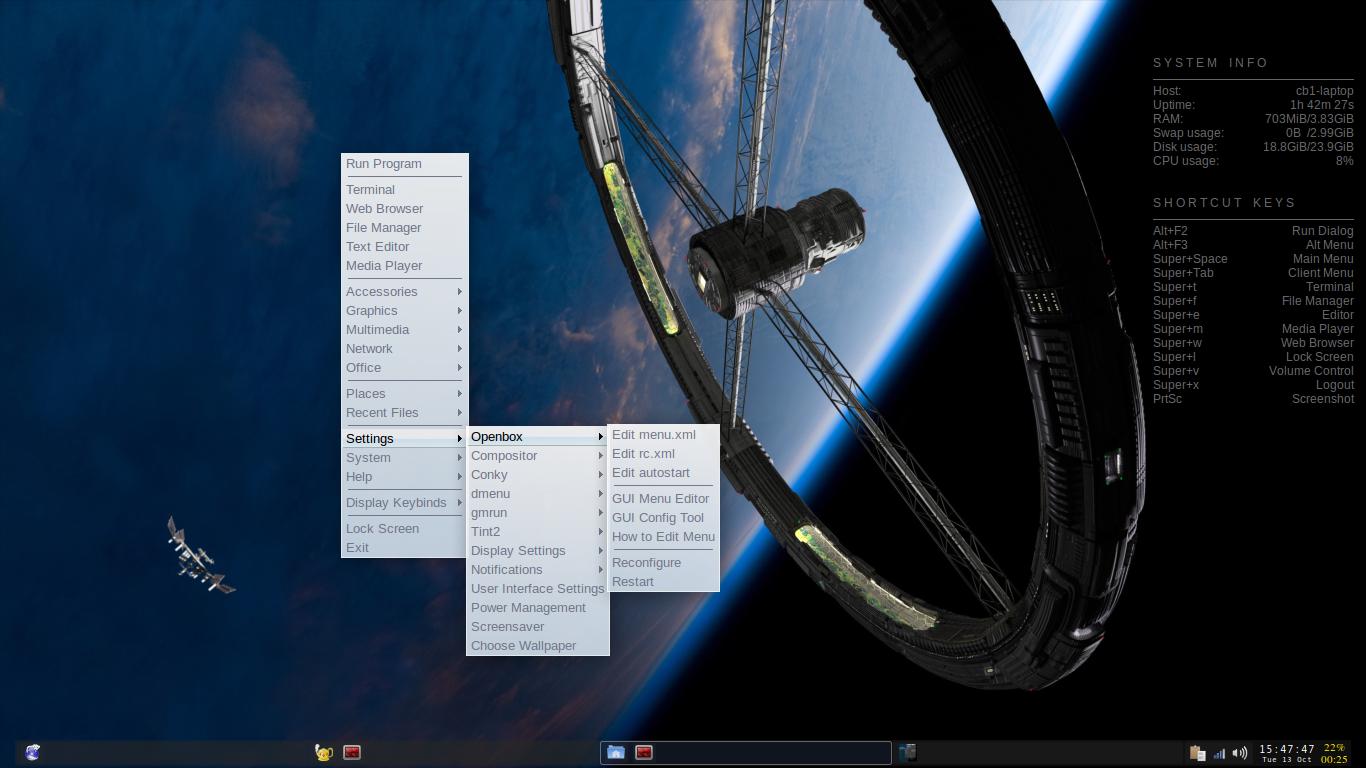The height and width of the screenshot is (768, 1366).
Task: Click the highlighted Settings menu entry
Action: [x=405, y=439]
